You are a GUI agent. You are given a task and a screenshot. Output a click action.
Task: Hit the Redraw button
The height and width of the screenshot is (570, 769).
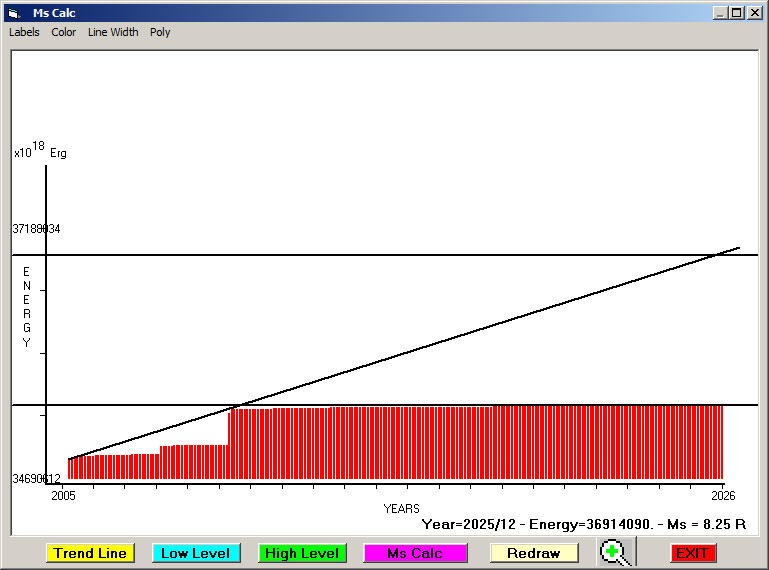click(x=534, y=553)
